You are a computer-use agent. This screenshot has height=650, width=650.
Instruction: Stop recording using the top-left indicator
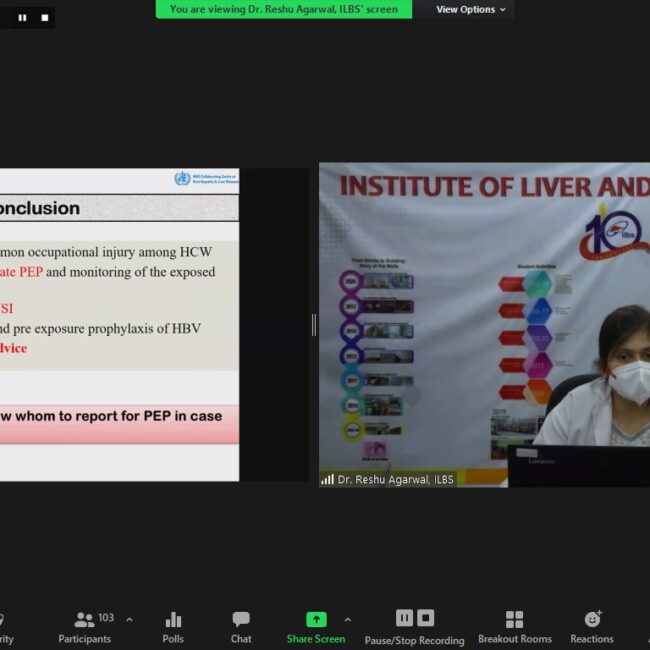tap(44, 18)
